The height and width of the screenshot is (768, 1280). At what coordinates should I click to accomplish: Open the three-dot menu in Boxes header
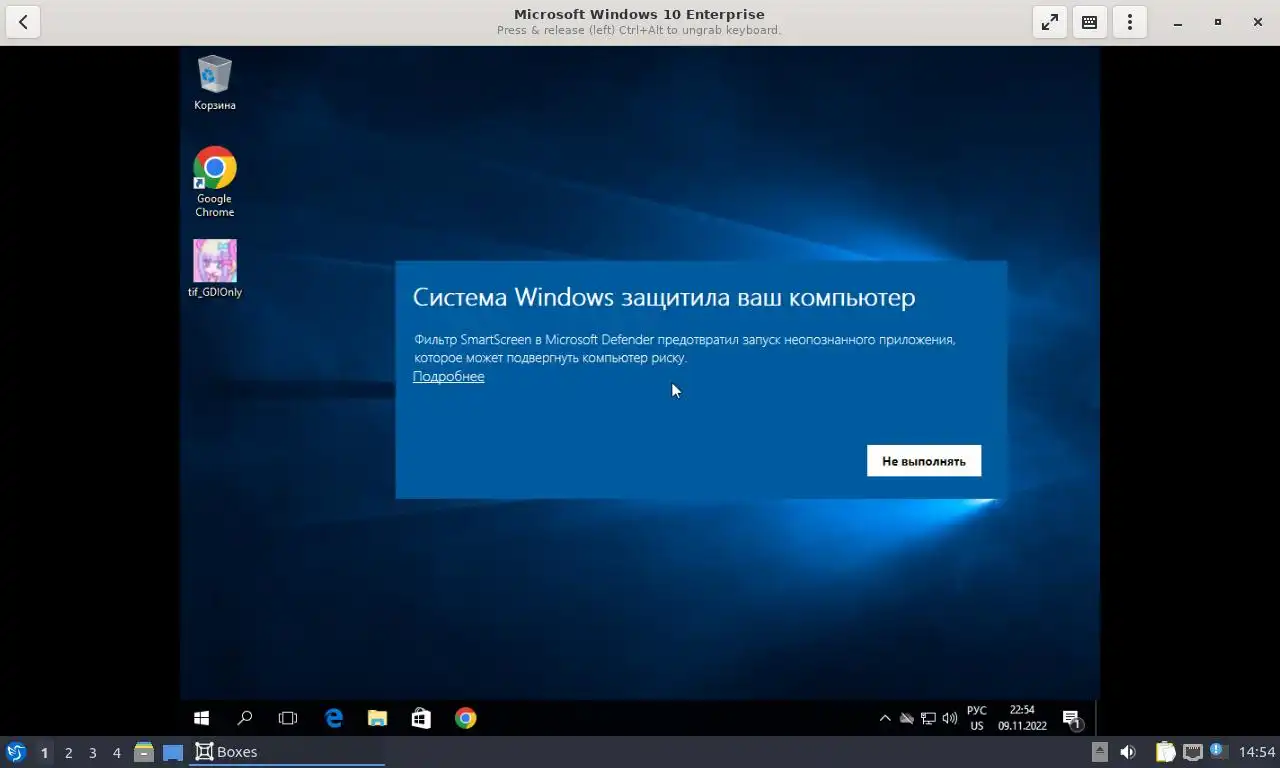click(1130, 22)
